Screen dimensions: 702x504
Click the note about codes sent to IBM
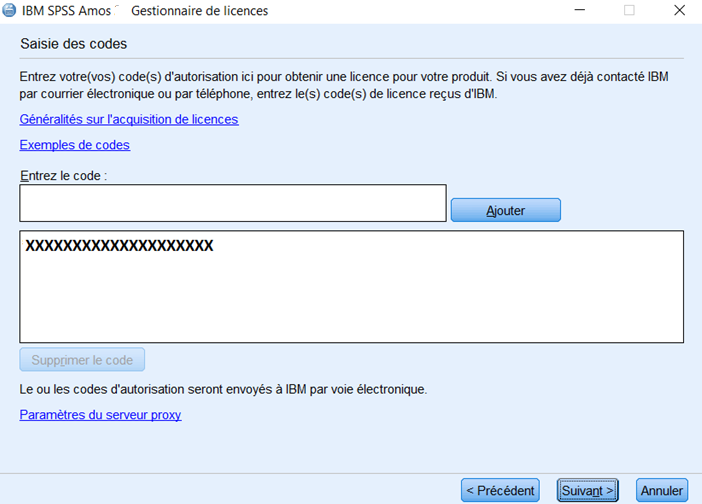[224, 388]
